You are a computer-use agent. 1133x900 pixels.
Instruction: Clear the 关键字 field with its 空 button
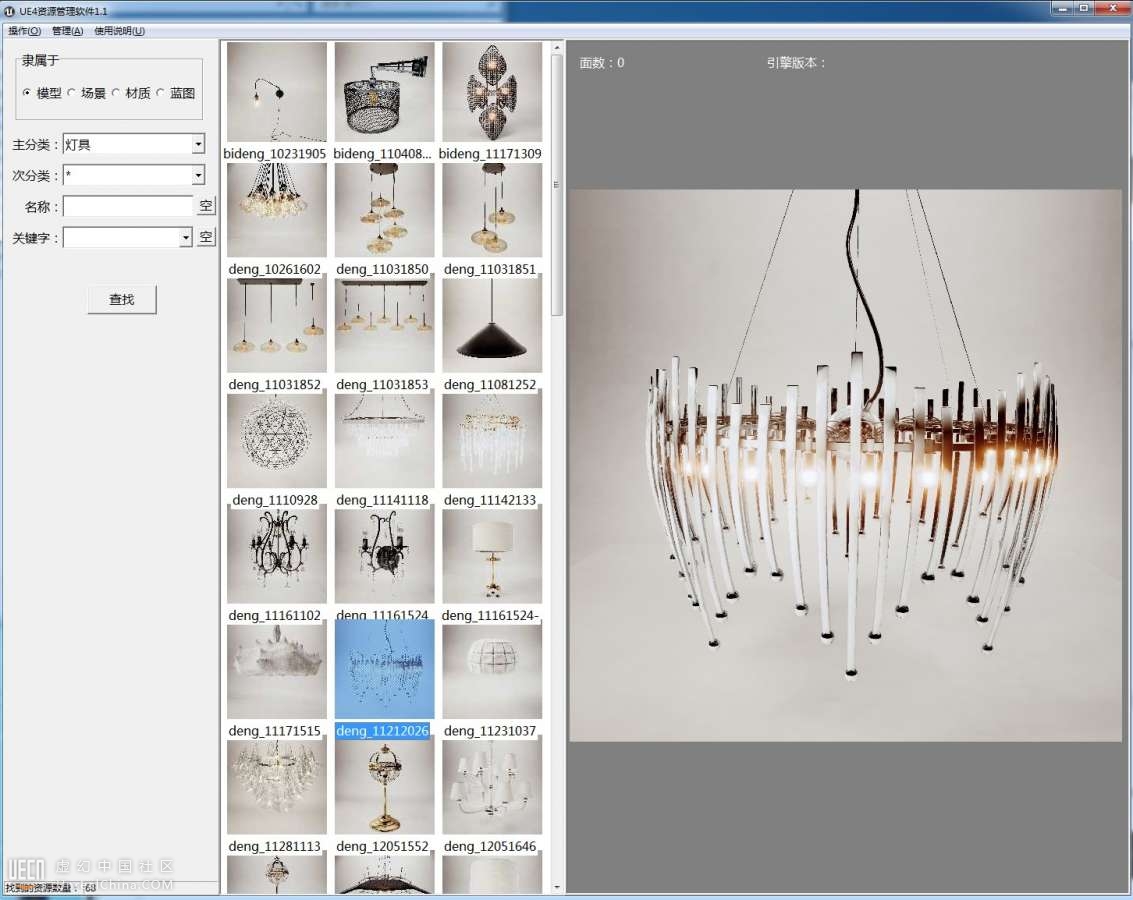pos(206,237)
